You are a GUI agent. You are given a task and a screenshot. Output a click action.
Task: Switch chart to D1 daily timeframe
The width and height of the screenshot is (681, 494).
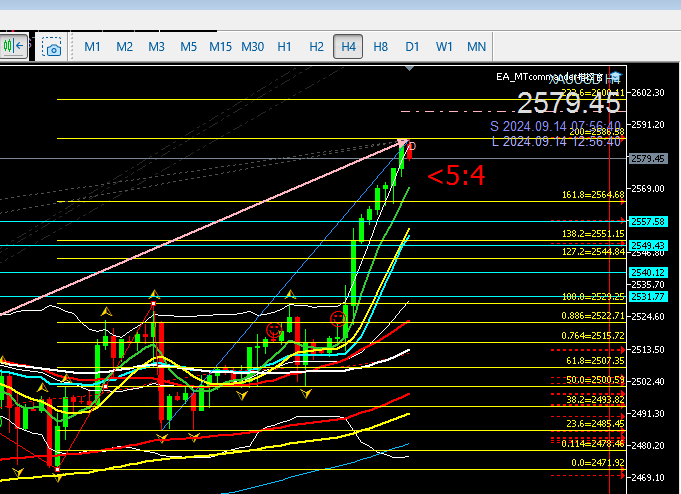click(412, 46)
